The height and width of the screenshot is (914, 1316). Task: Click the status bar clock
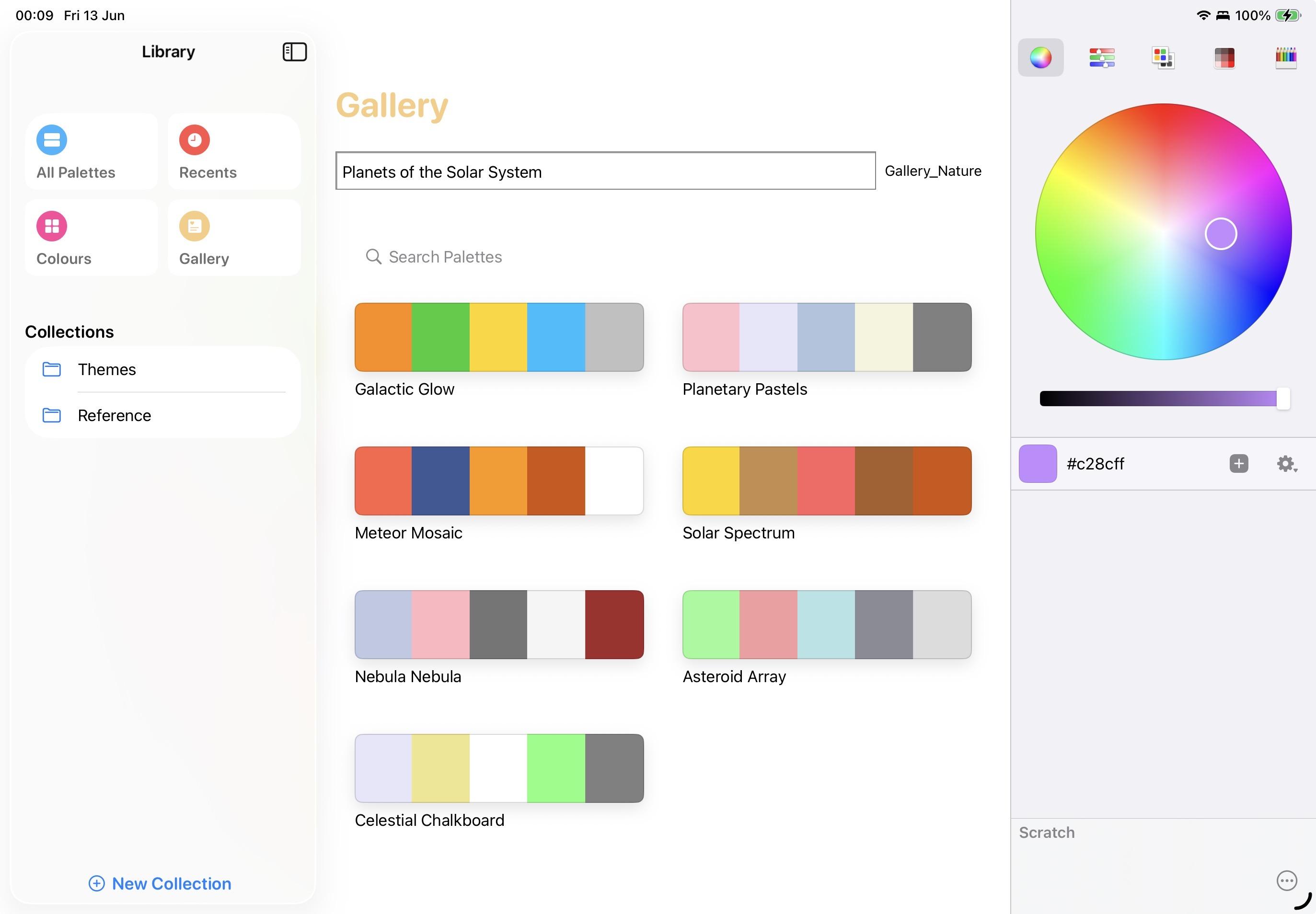tap(35, 15)
